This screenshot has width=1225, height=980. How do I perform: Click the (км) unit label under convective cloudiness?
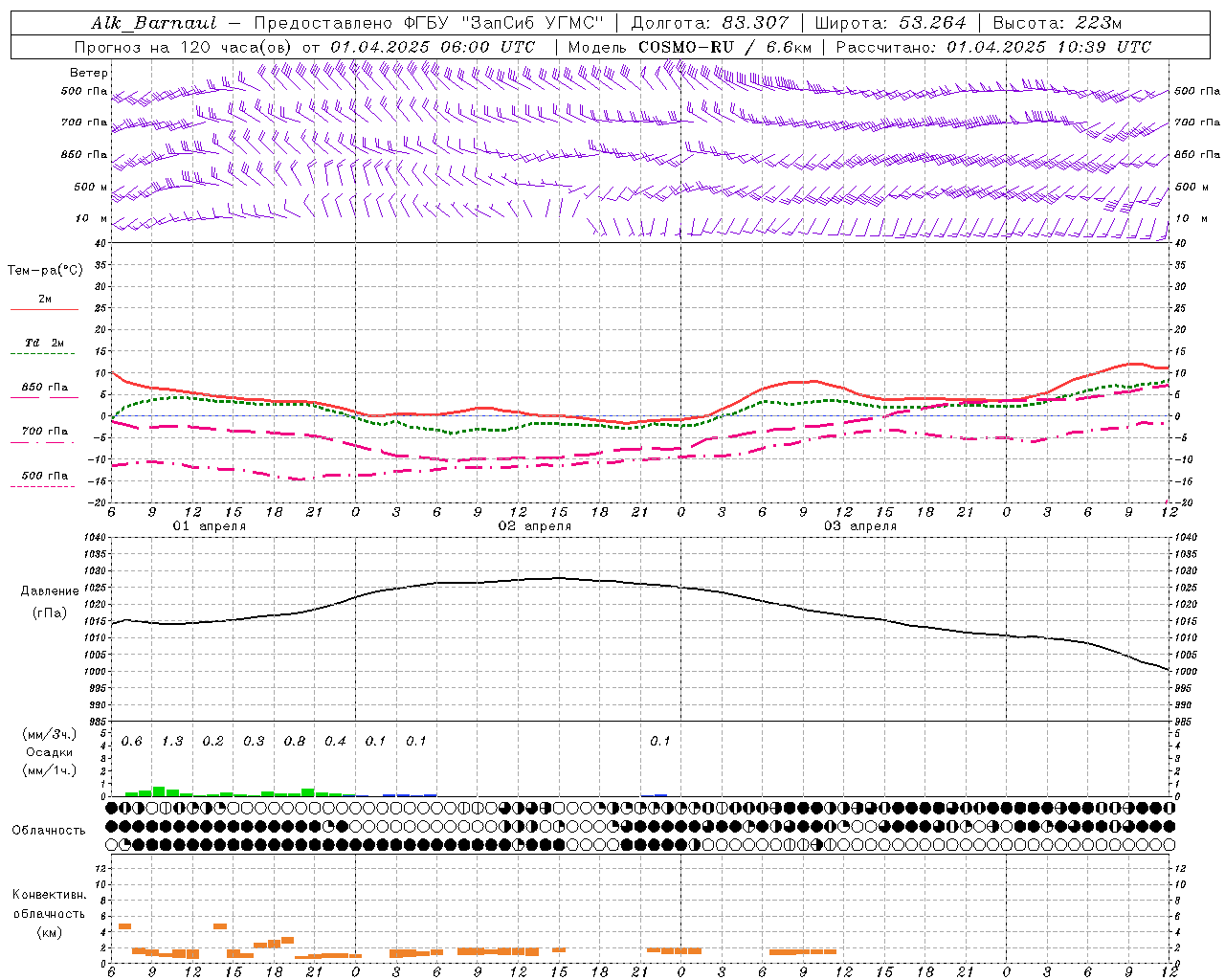pyautogui.click(x=50, y=932)
